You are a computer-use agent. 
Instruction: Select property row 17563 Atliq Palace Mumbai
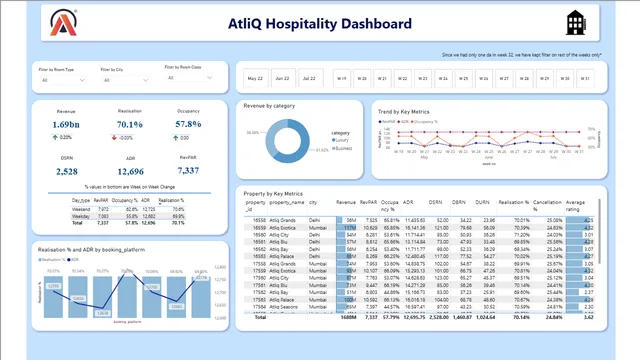(419, 300)
